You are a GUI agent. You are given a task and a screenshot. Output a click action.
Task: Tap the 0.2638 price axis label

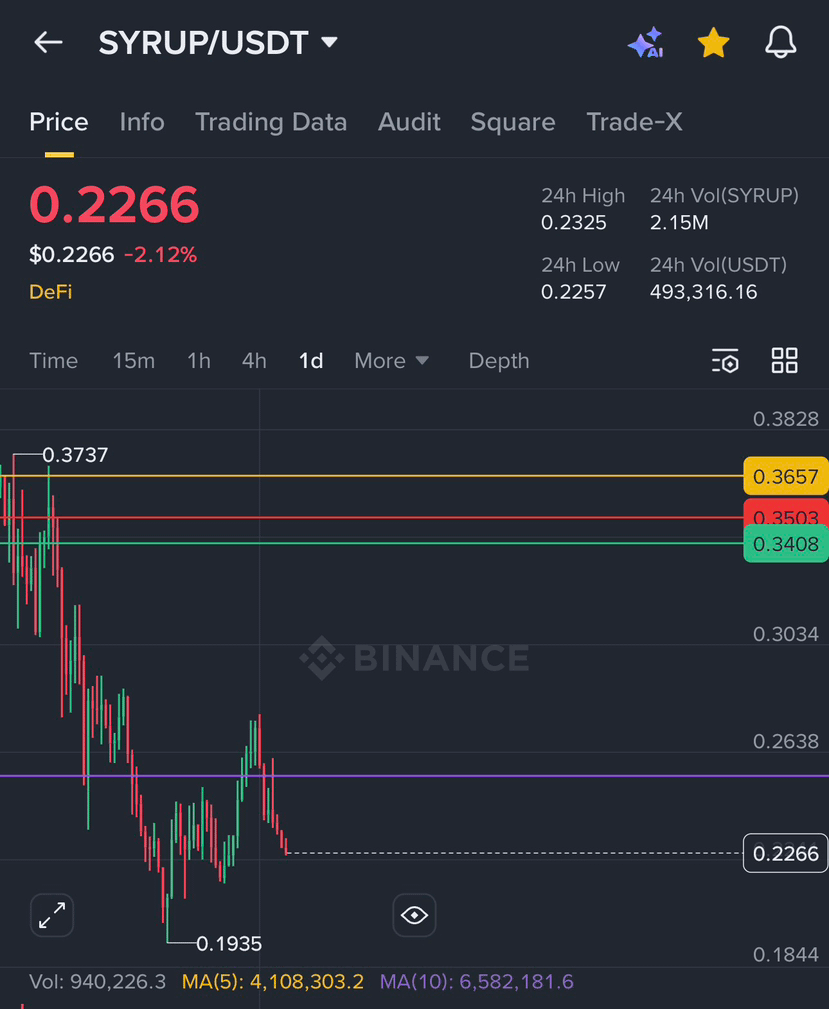click(786, 742)
